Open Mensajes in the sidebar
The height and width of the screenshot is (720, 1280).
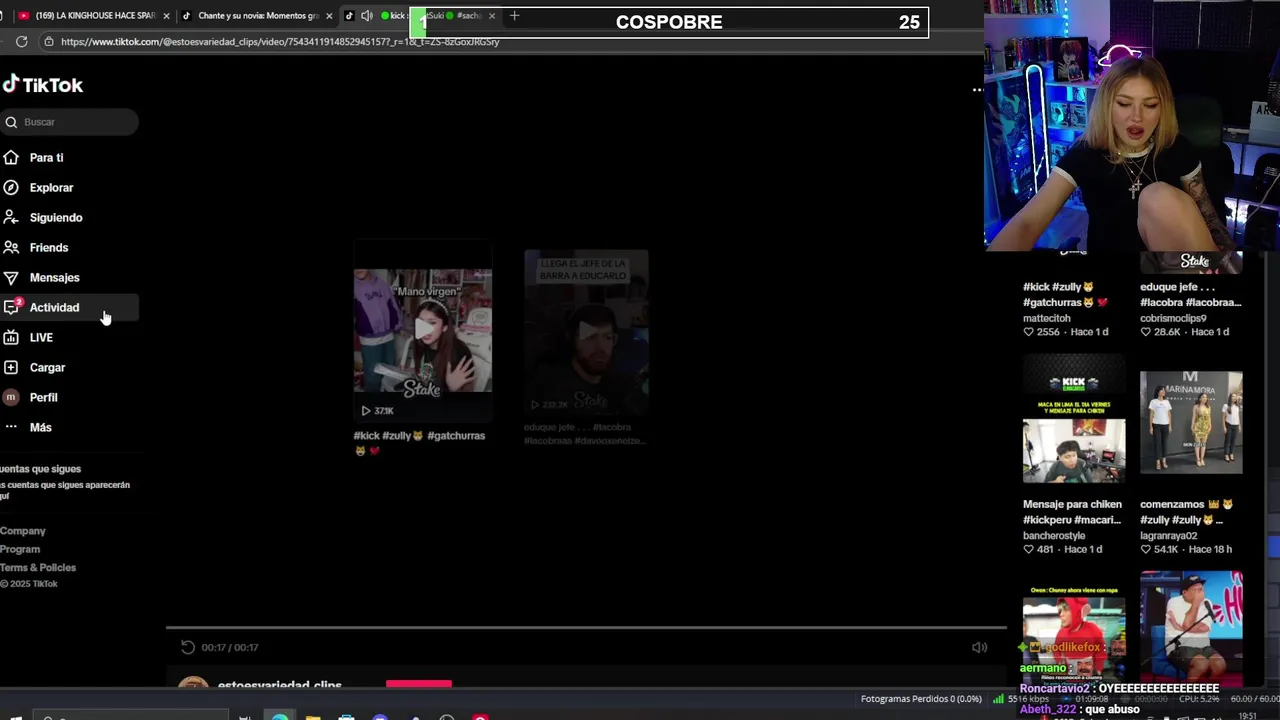tap(54, 278)
